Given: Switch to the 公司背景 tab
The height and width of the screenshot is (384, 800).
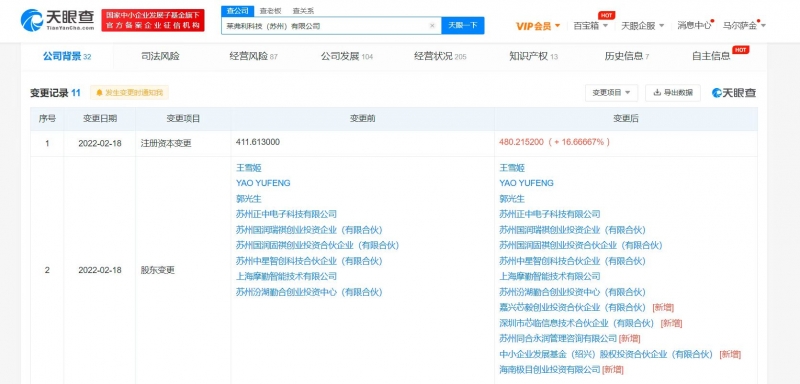Looking at the screenshot, I should (x=67, y=57).
